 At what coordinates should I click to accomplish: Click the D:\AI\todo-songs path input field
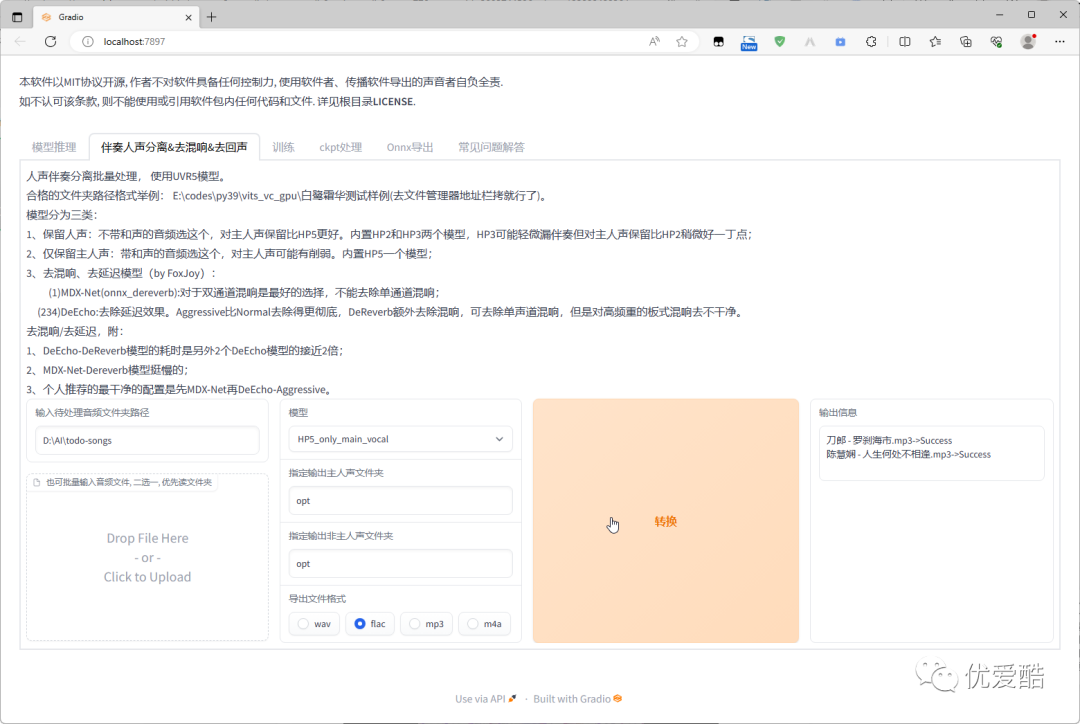coord(147,439)
